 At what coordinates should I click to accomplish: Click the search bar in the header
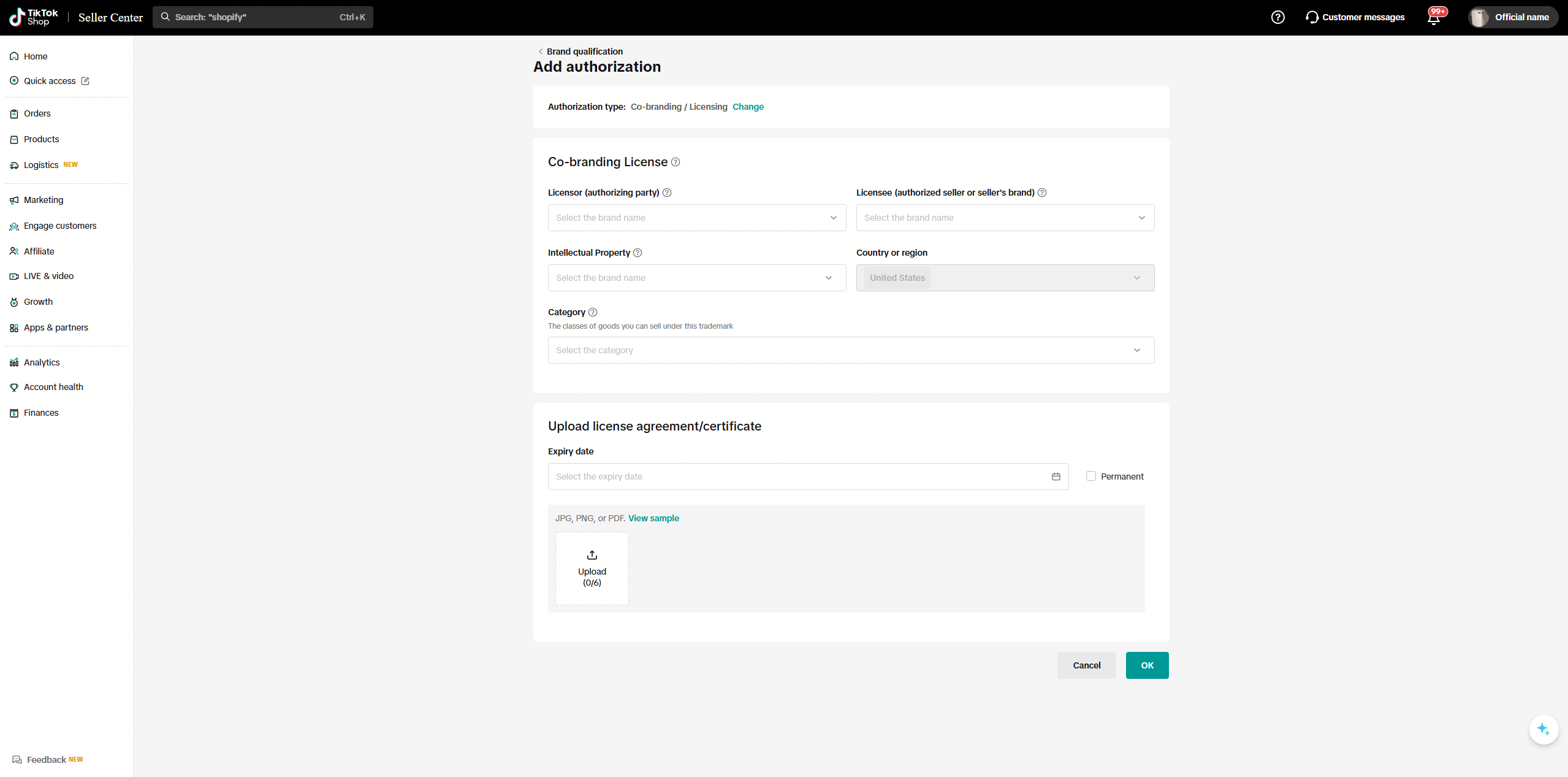pyautogui.click(x=263, y=17)
